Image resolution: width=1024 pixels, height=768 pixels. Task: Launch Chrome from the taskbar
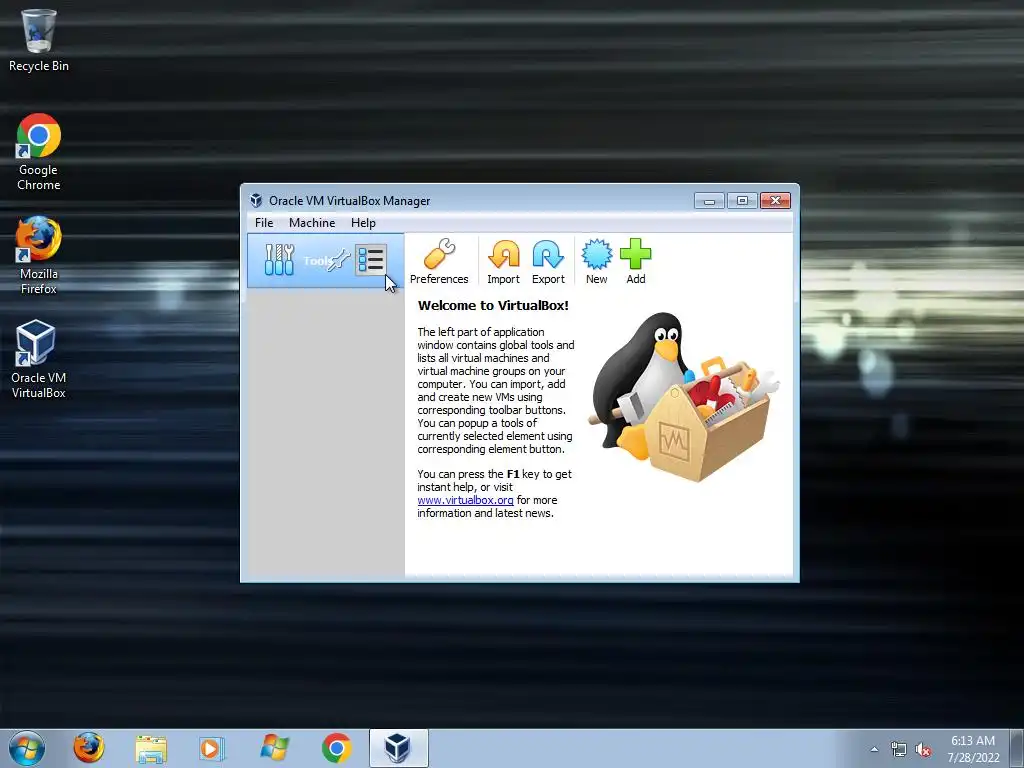point(336,748)
